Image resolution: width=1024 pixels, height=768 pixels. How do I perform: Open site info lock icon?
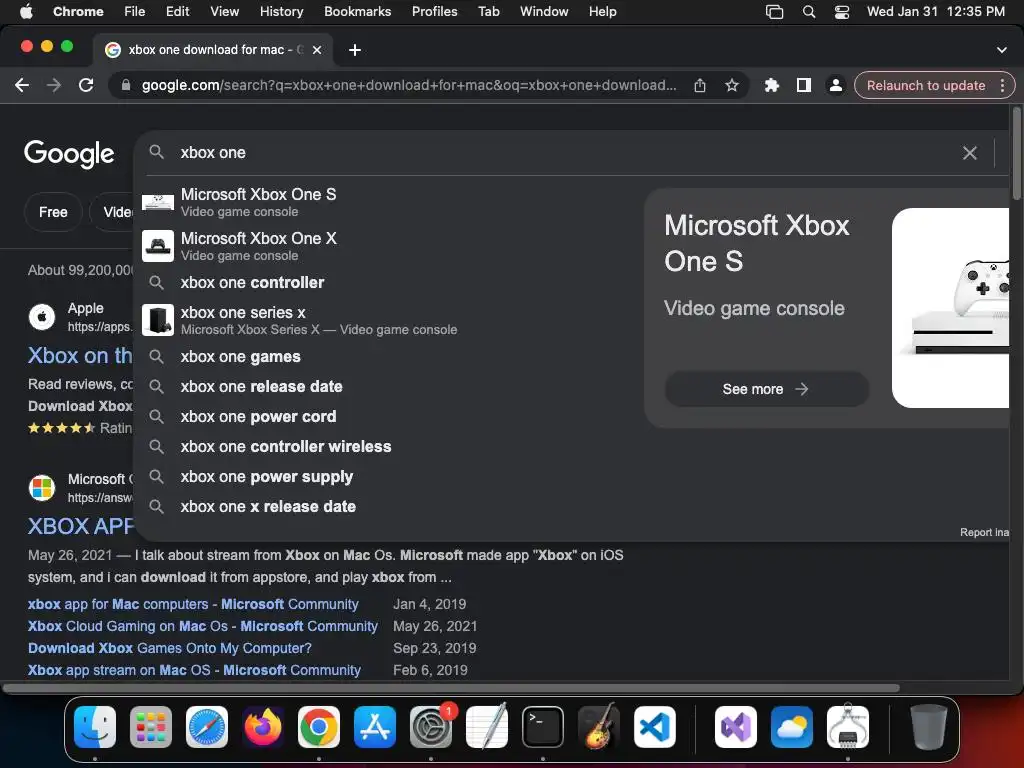[x=126, y=86]
